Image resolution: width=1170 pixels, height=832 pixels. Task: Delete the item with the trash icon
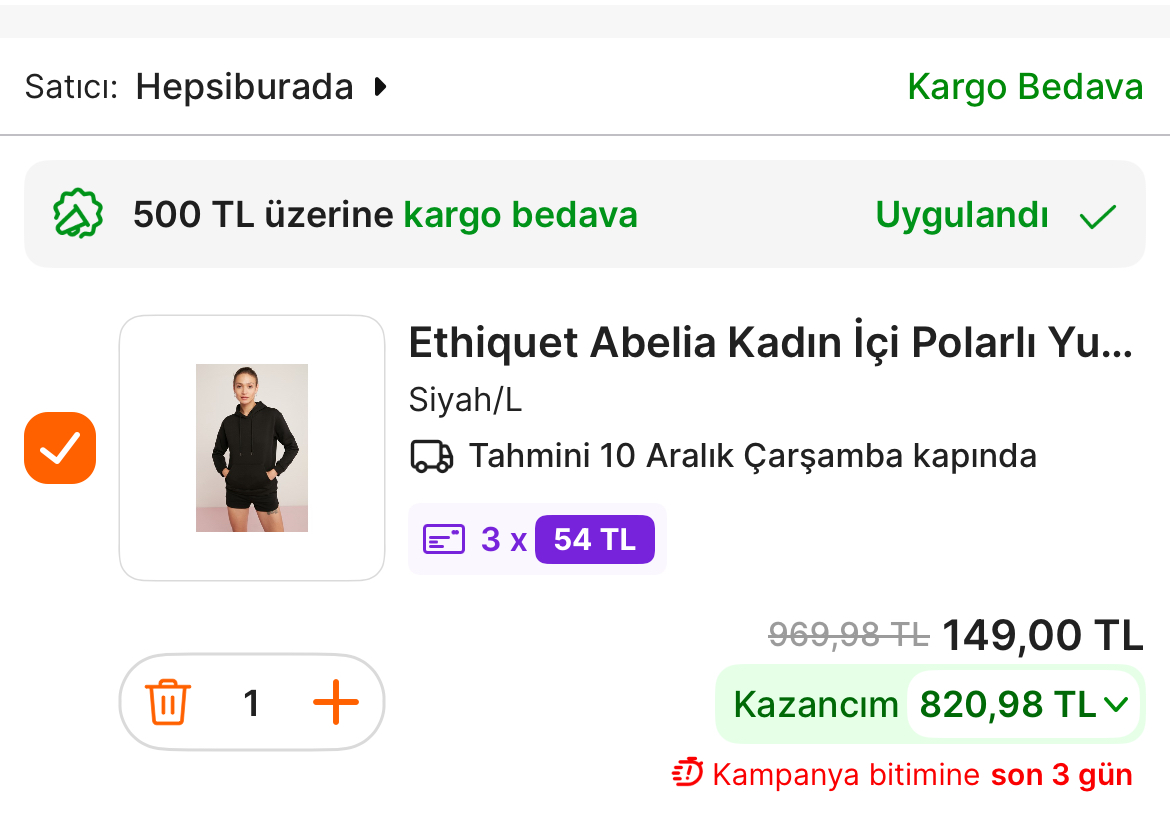168,702
